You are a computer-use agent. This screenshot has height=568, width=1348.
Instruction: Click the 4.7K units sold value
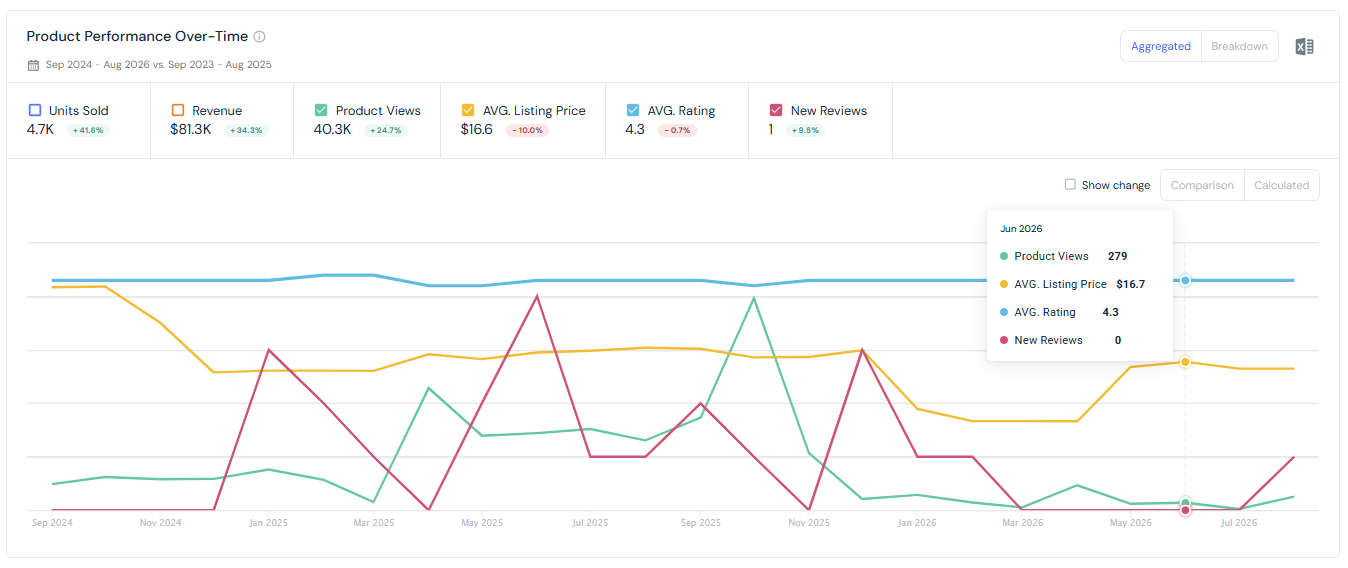click(41, 129)
